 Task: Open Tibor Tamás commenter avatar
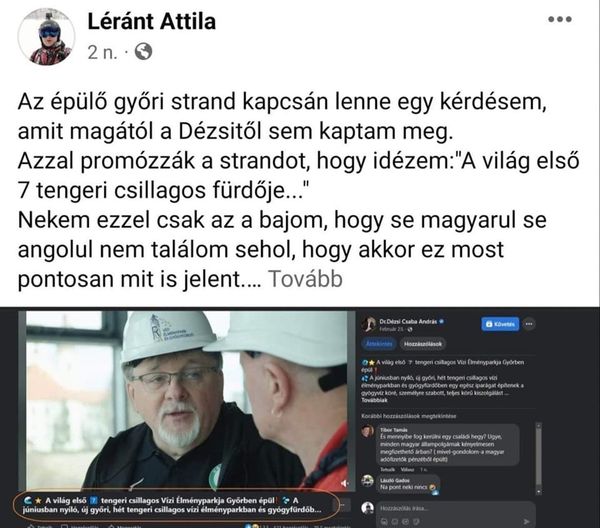368,431
